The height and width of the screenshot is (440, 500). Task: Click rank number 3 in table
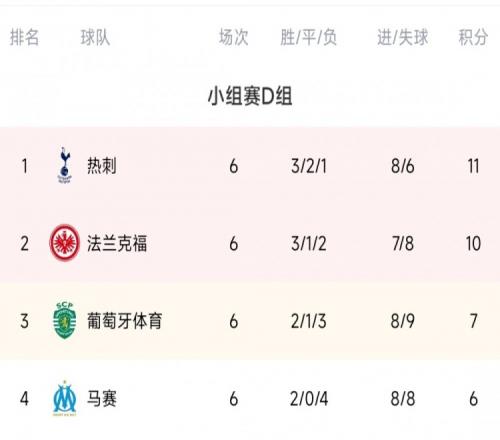24,321
